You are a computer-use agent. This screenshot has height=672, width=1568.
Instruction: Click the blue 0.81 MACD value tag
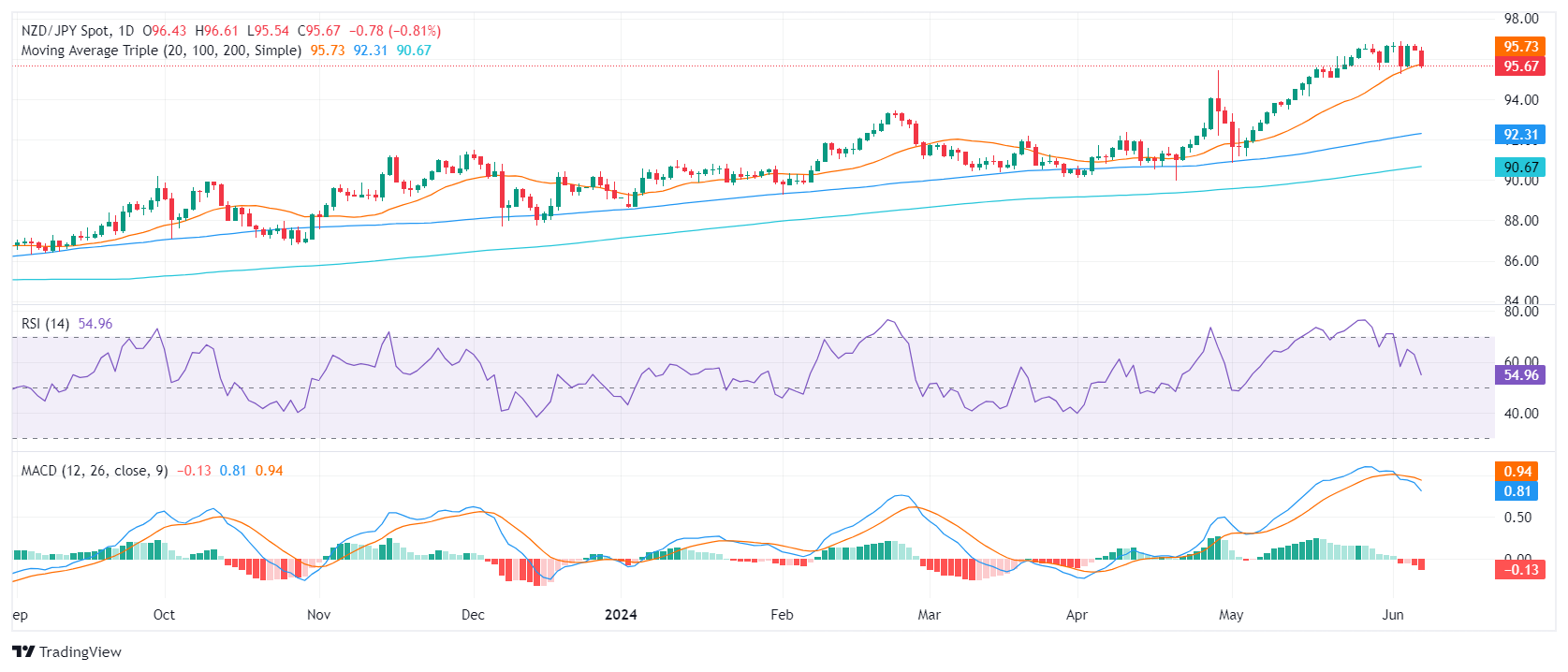coord(1517,491)
